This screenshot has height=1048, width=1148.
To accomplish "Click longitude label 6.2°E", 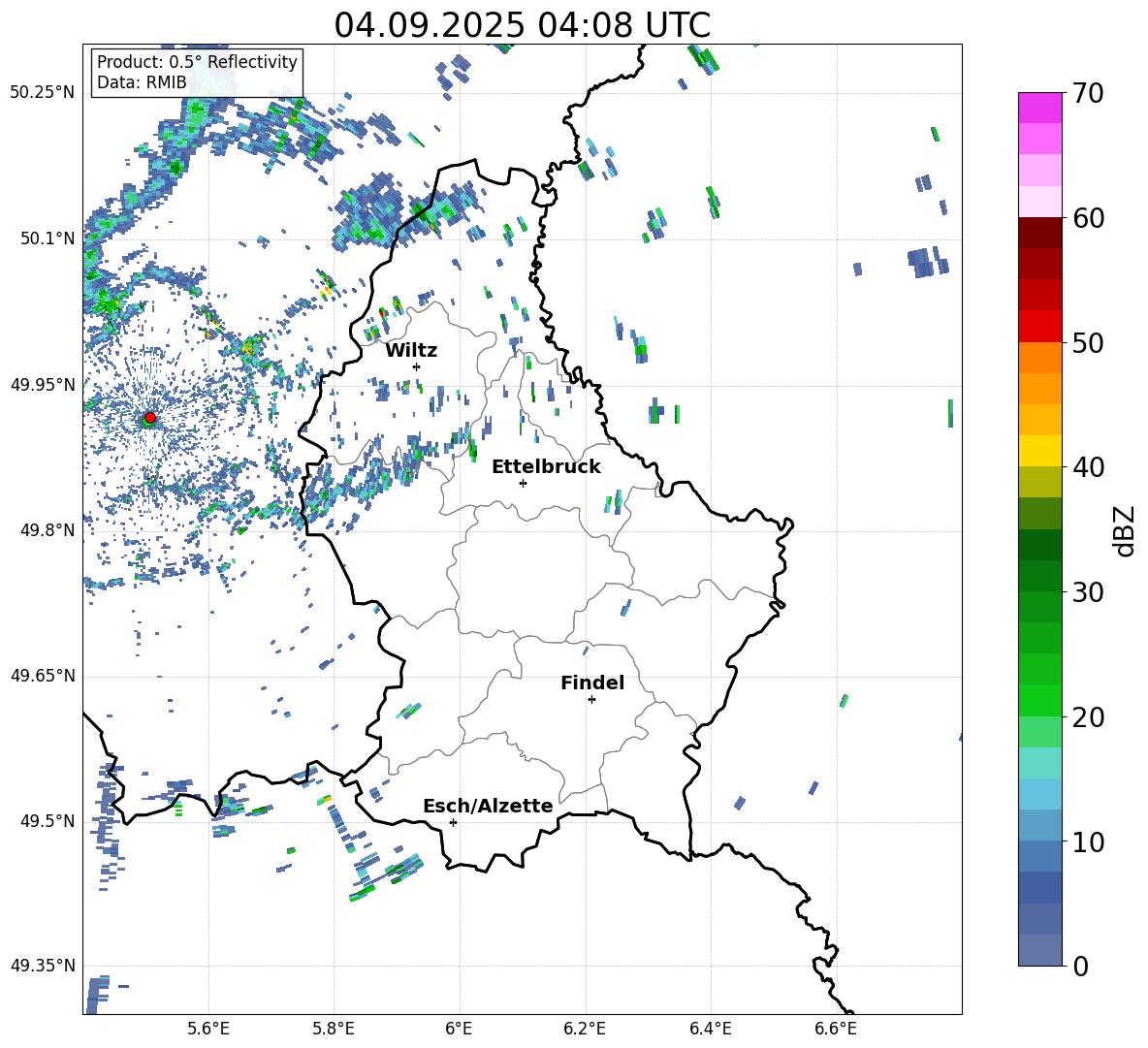I will pyautogui.click(x=585, y=1029).
